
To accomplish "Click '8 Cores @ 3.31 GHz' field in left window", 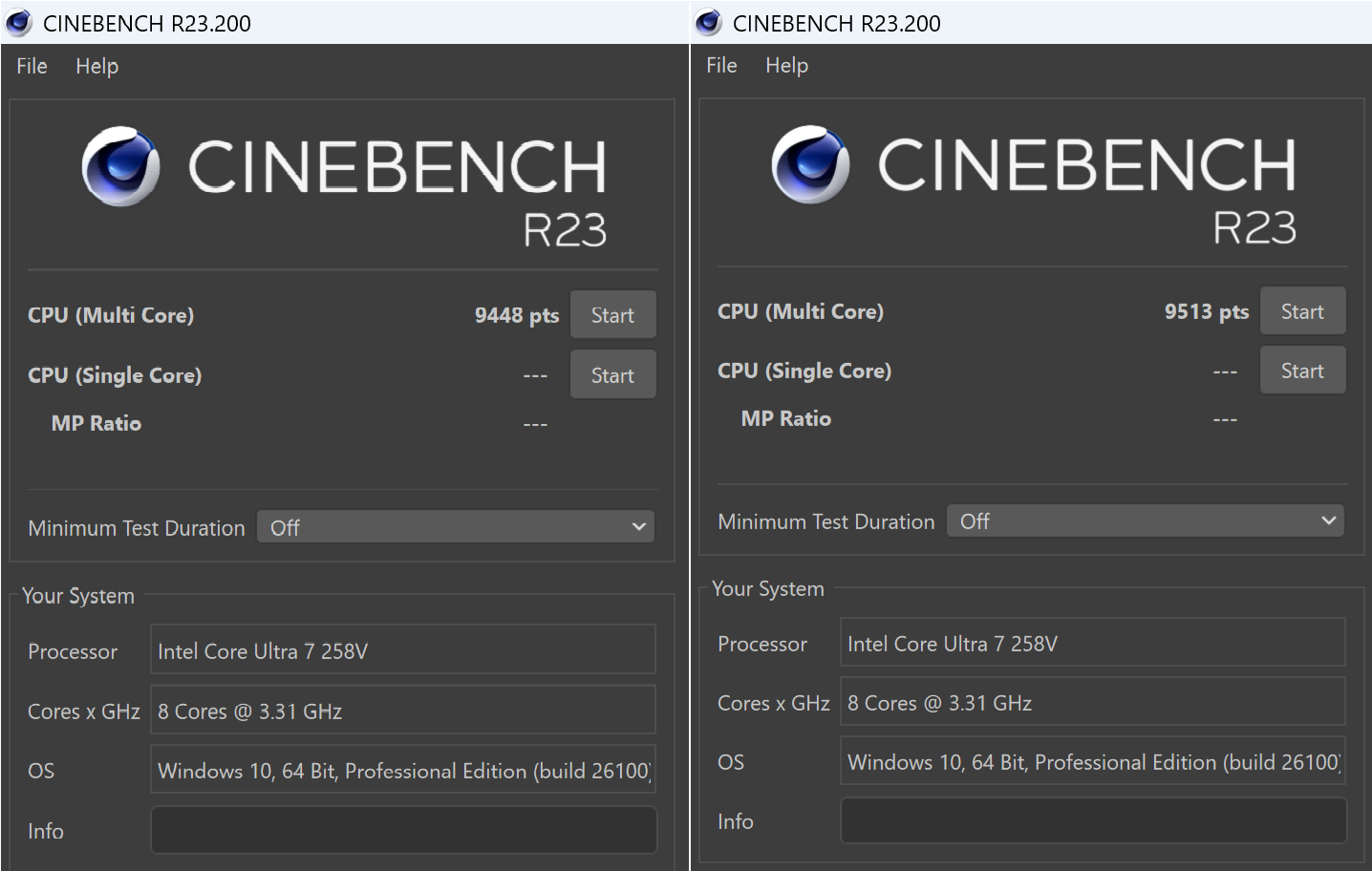I will coord(403,710).
